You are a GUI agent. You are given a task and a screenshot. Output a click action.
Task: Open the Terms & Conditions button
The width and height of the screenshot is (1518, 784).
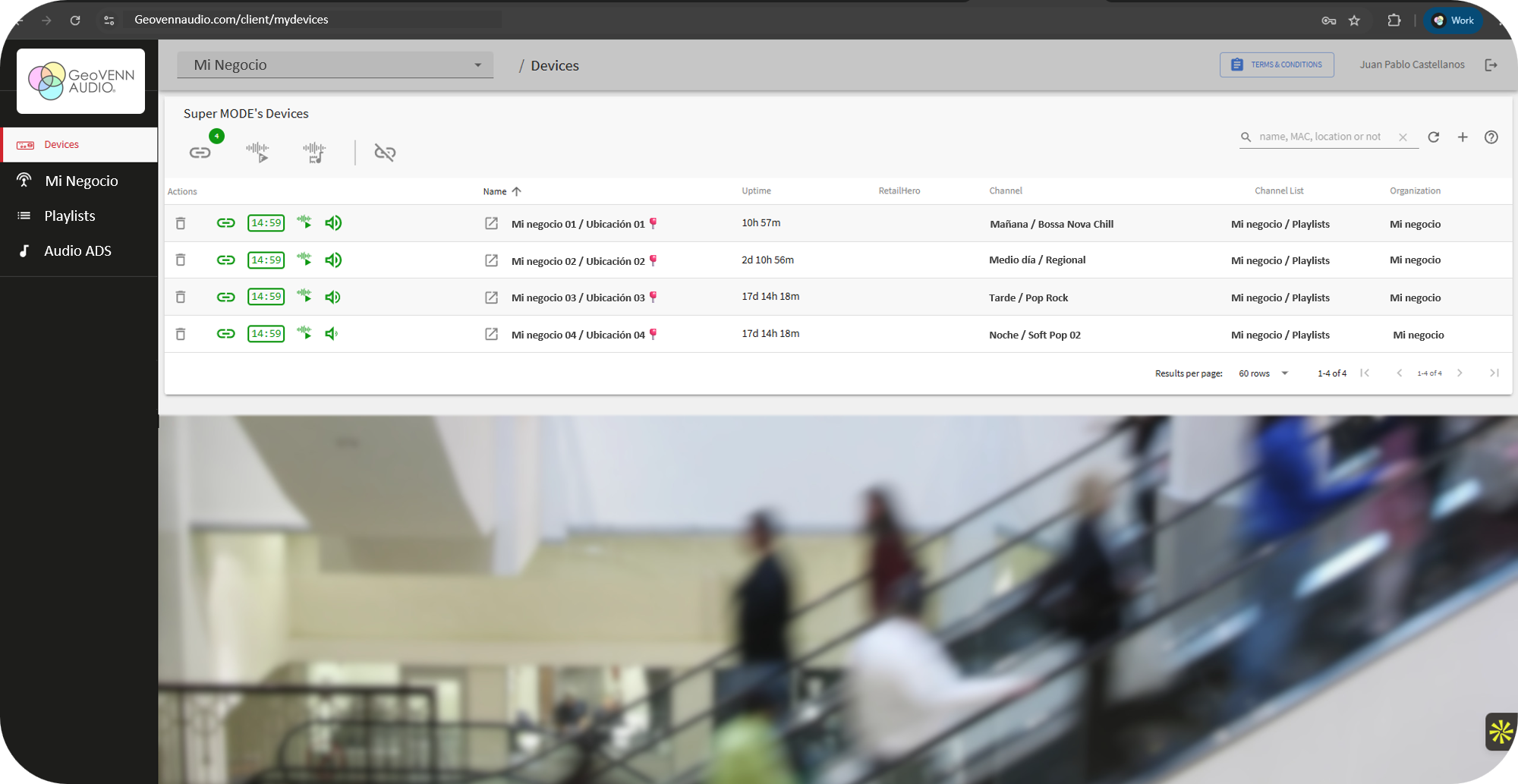click(1277, 65)
